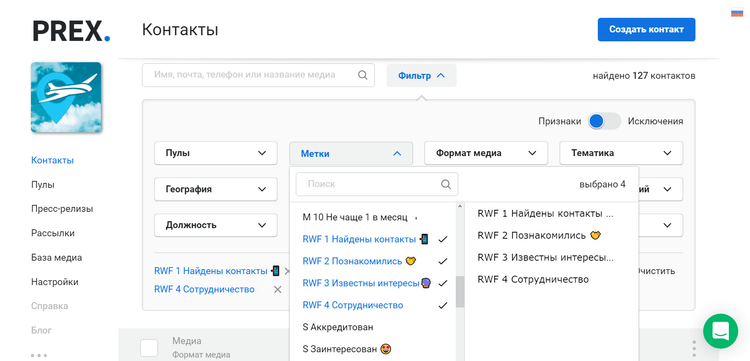Switch language via Russian flag icon
This screenshot has height=361, width=750.
pos(737,13)
